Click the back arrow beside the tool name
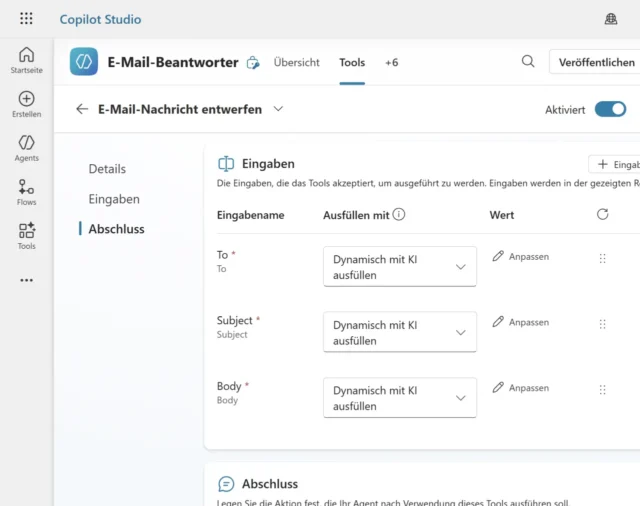This screenshot has width=640, height=506. 82,109
